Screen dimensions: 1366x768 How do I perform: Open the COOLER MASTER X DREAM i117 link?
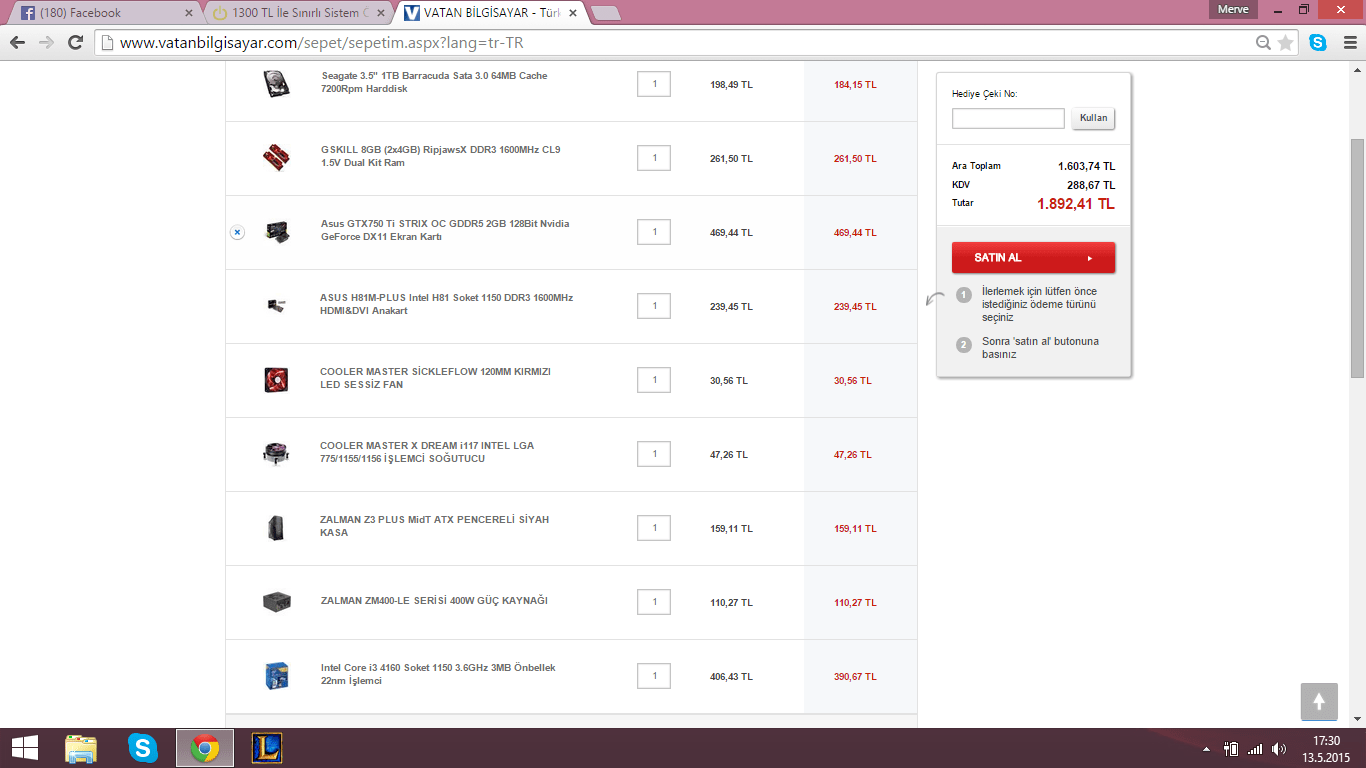(427, 452)
